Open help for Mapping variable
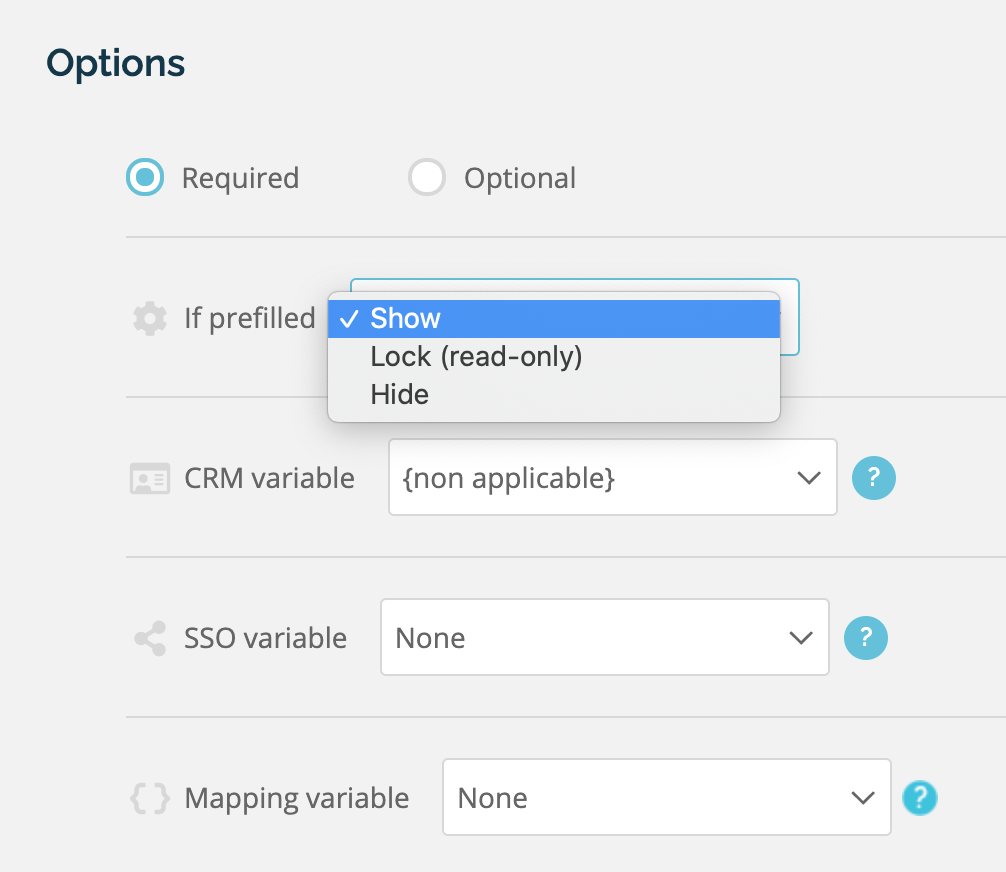1006x872 pixels. point(920,798)
